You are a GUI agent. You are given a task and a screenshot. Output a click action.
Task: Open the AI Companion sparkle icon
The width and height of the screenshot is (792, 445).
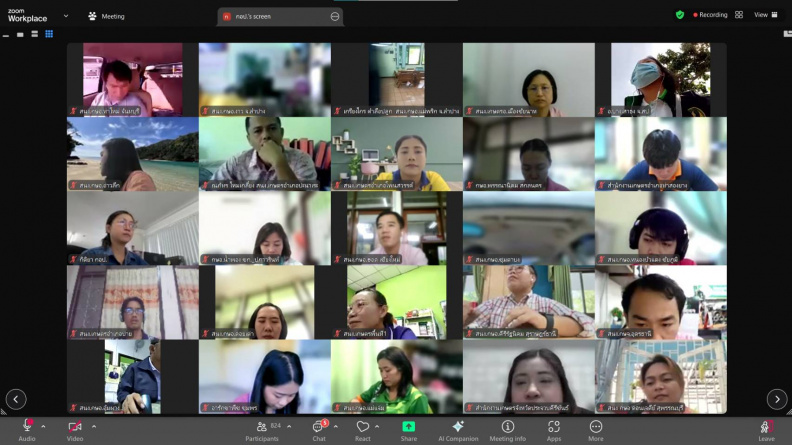(x=458, y=426)
